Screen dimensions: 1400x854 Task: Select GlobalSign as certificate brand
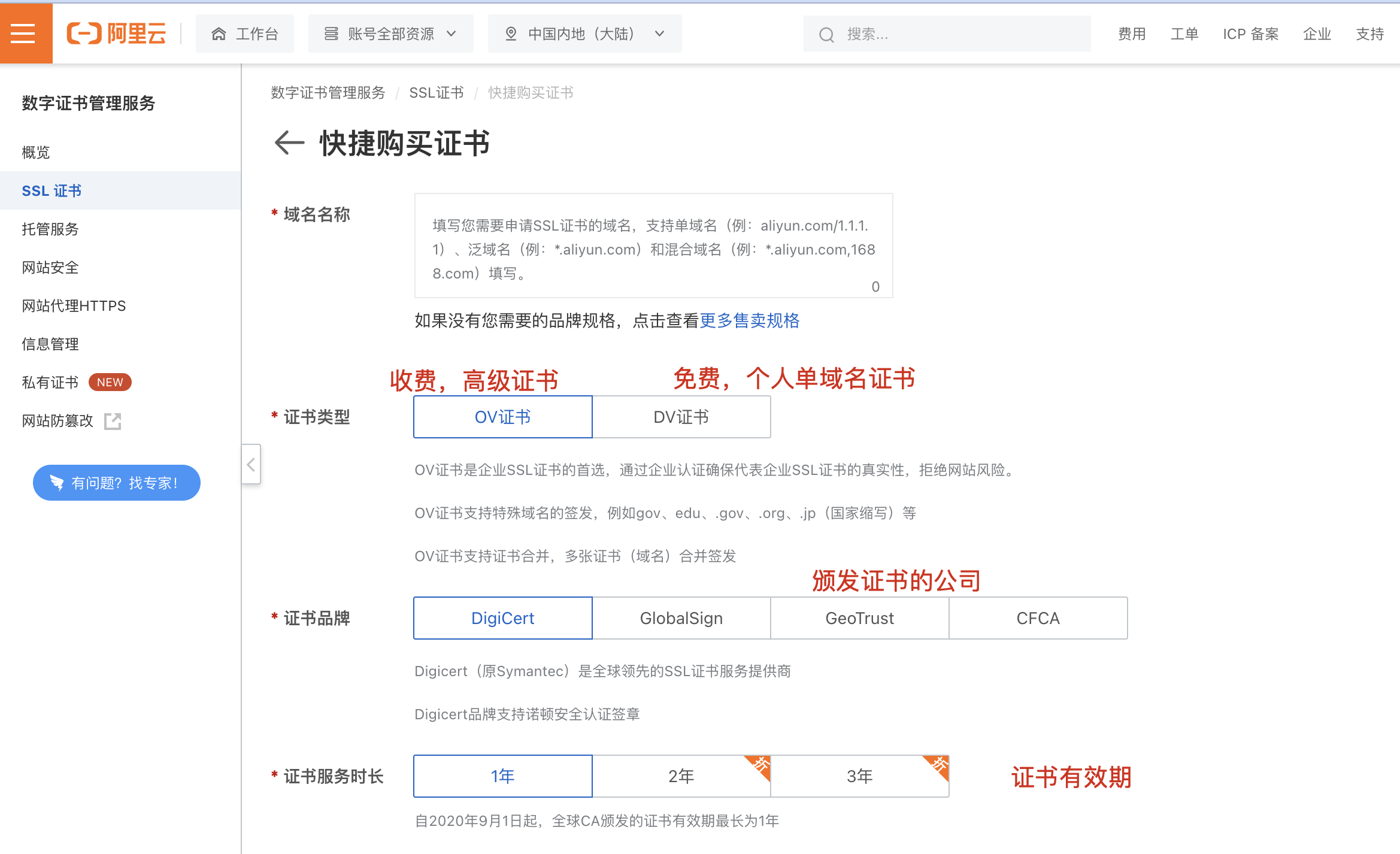click(681, 618)
